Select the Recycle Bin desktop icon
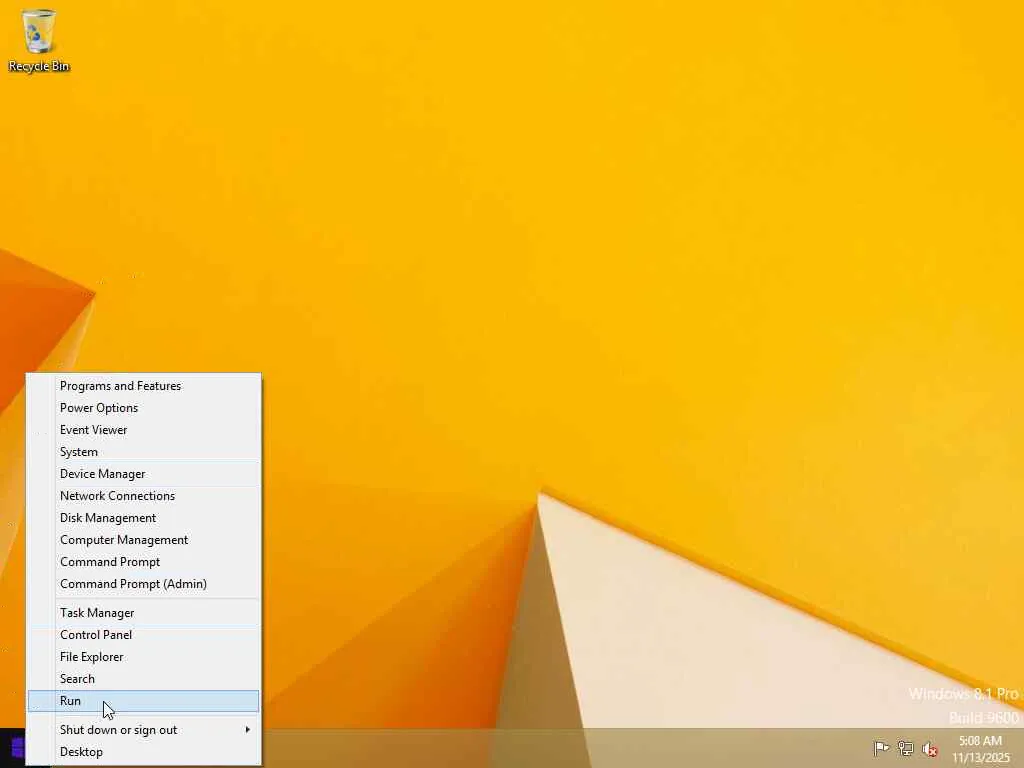The width and height of the screenshot is (1024, 768). coord(39,40)
